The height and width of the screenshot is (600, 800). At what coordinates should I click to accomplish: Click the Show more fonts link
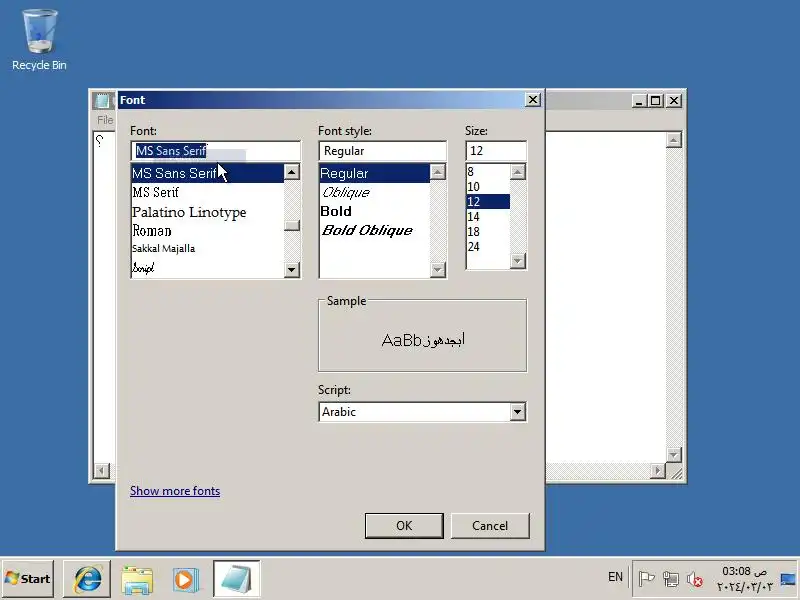(175, 491)
